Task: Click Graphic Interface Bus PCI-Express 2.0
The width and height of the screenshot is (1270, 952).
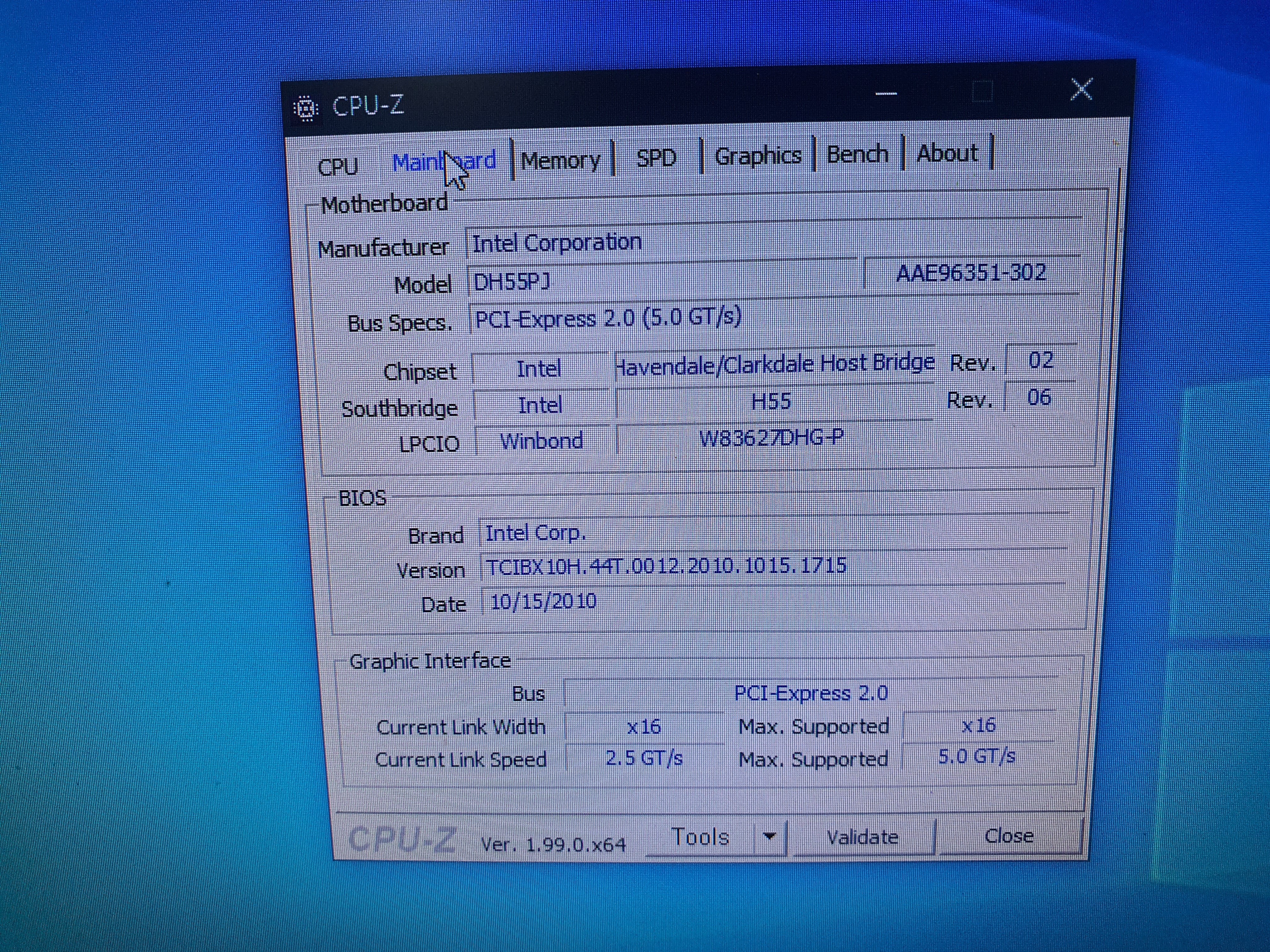Action: (x=811, y=693)
